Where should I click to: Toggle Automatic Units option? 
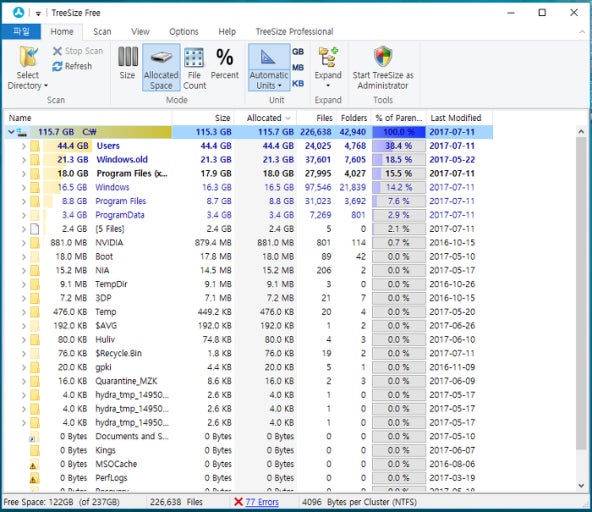[269, 68]
